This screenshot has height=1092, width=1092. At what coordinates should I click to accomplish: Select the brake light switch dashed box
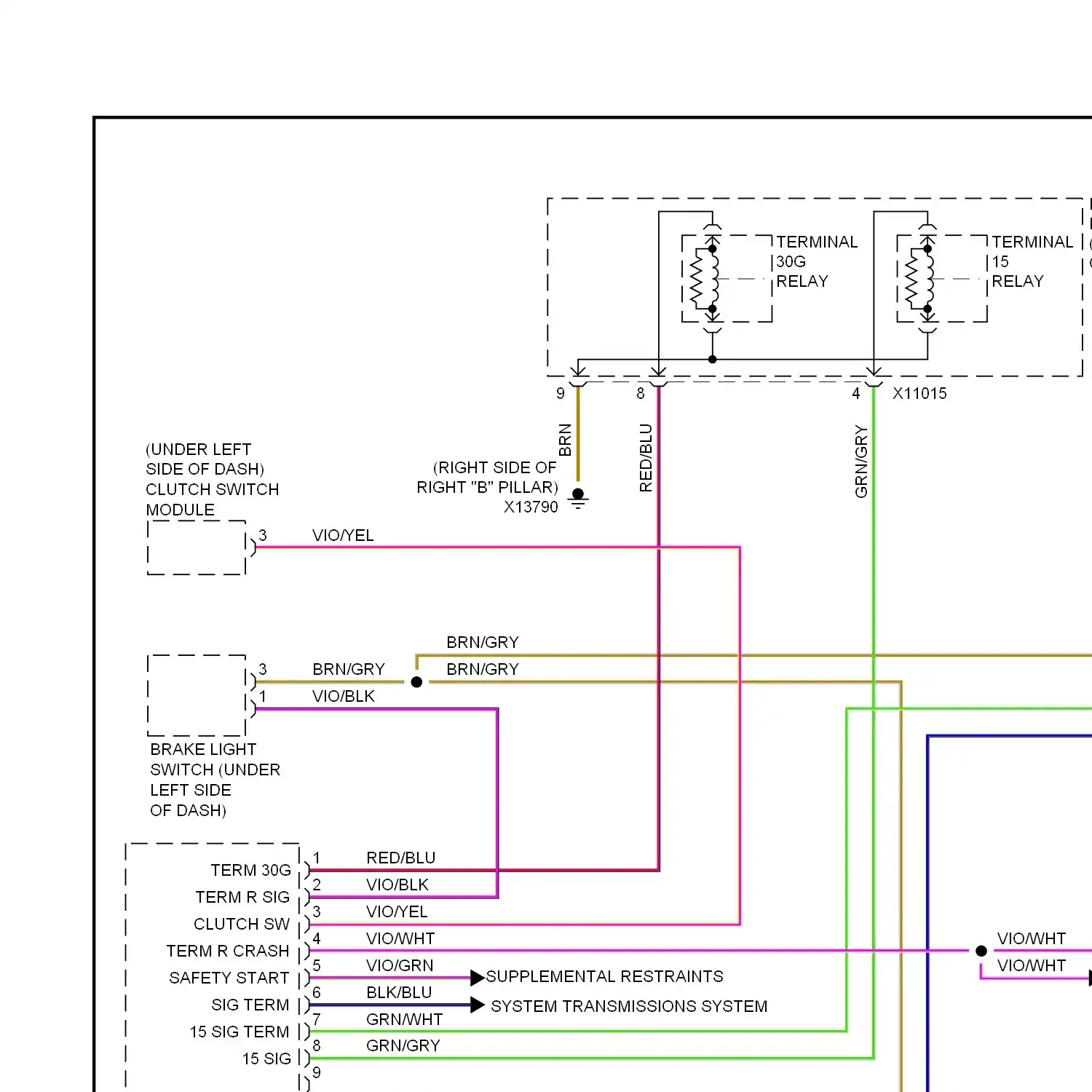(197, 695)
